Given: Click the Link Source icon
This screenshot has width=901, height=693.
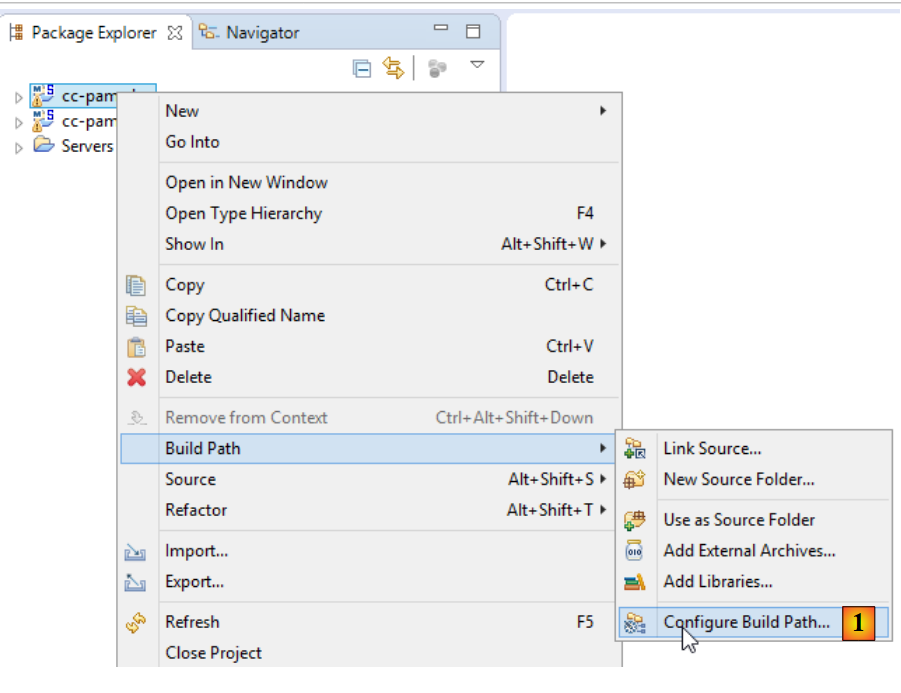Looking at the screenshot, I should 635,449.
